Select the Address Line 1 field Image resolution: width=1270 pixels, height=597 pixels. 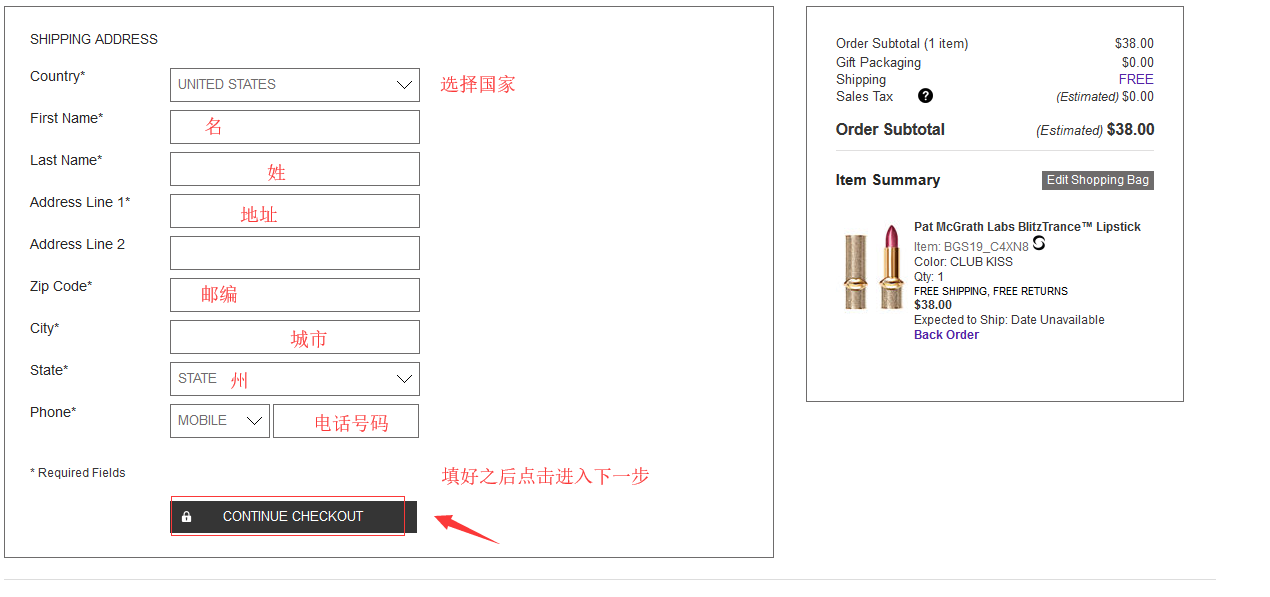(294, 211)
